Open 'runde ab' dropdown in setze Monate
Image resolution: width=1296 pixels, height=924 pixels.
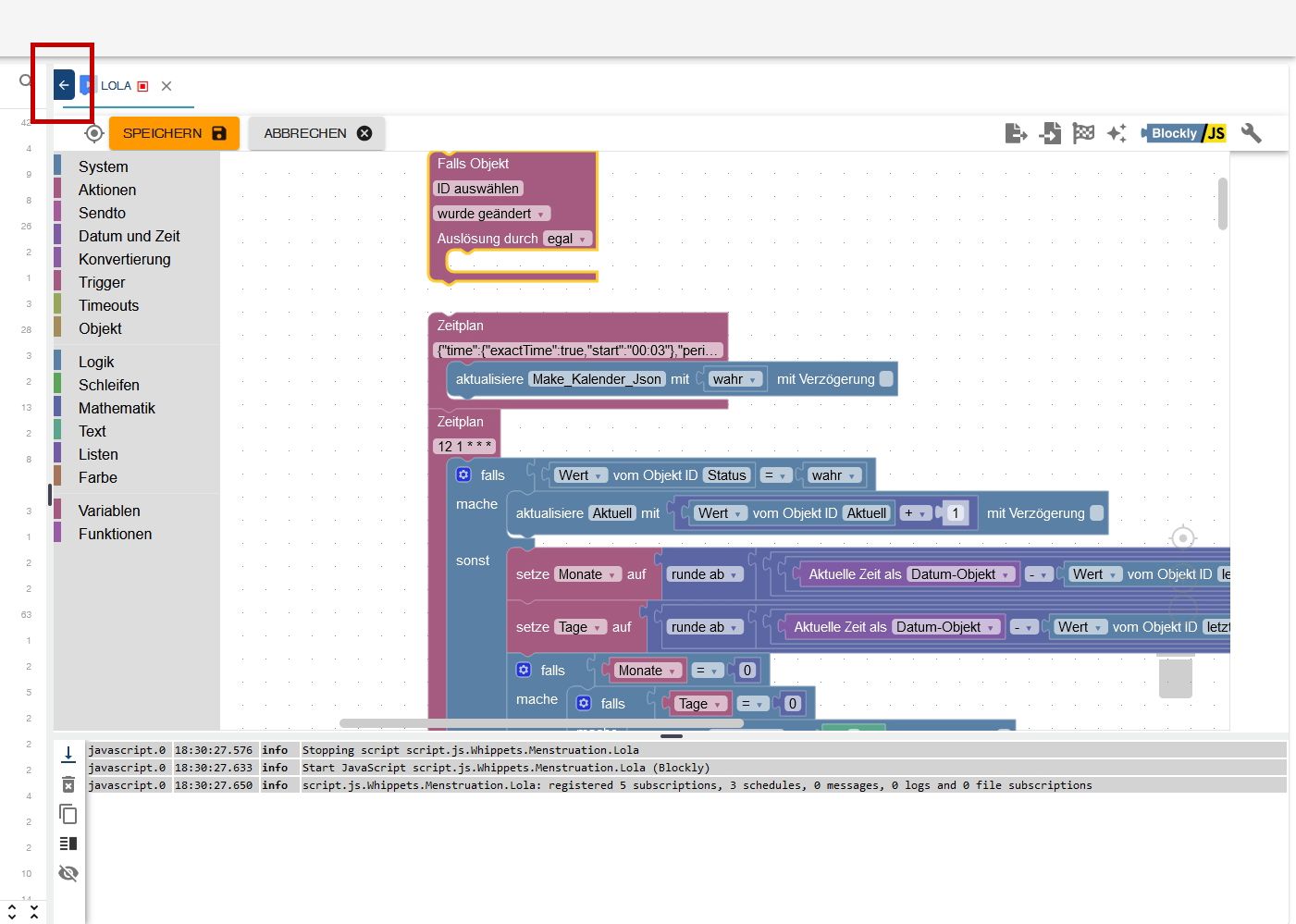click(x=705, y=574)
